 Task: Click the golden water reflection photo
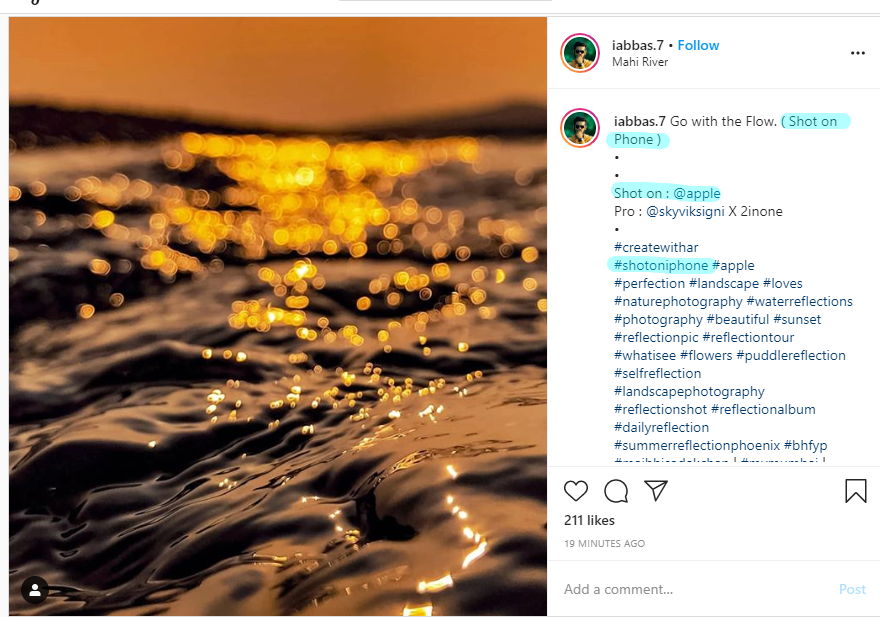click(x=278, y=315)
